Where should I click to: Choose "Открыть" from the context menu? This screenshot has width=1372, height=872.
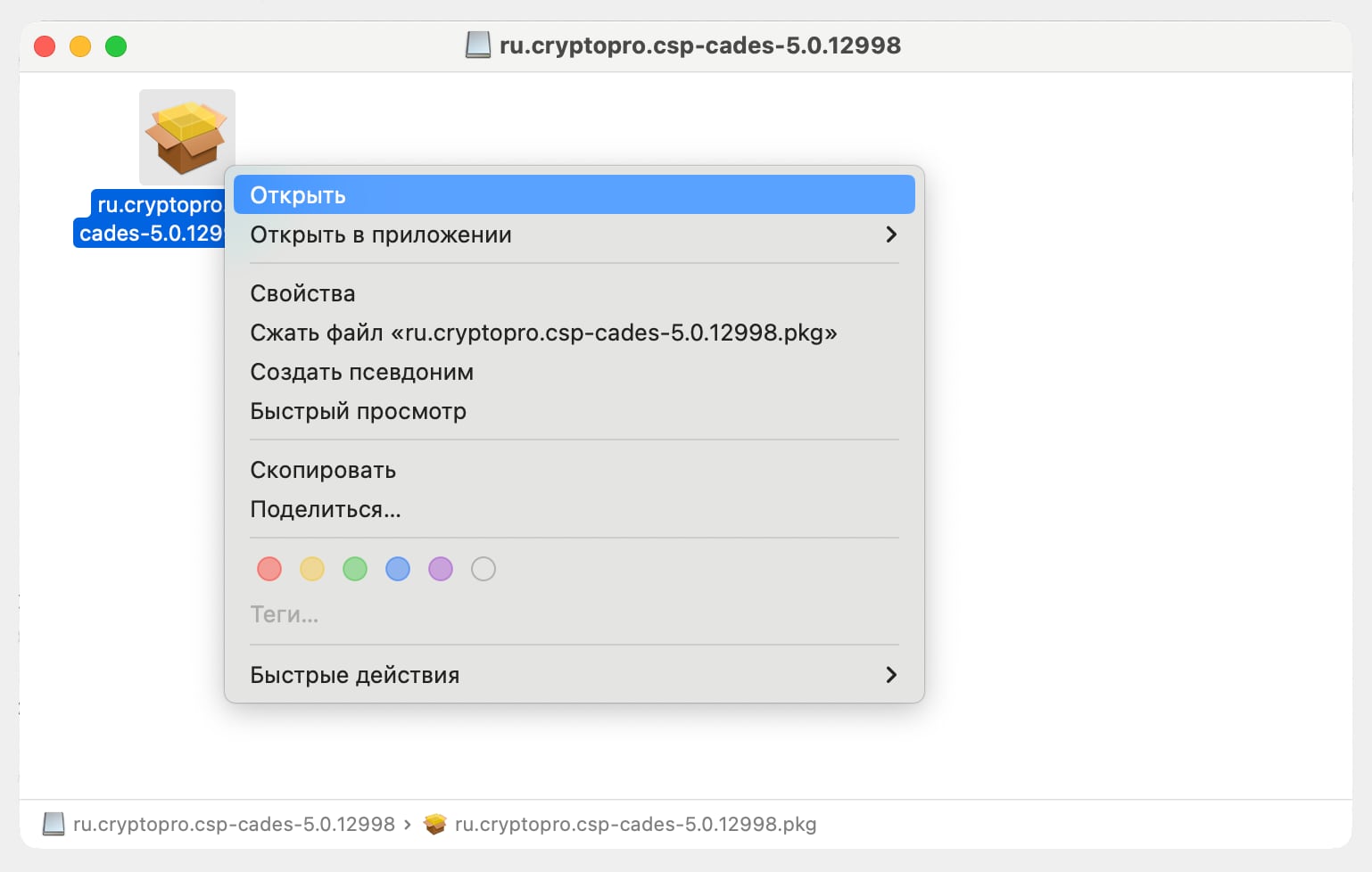pyautogui.click(x=298, y=195)
